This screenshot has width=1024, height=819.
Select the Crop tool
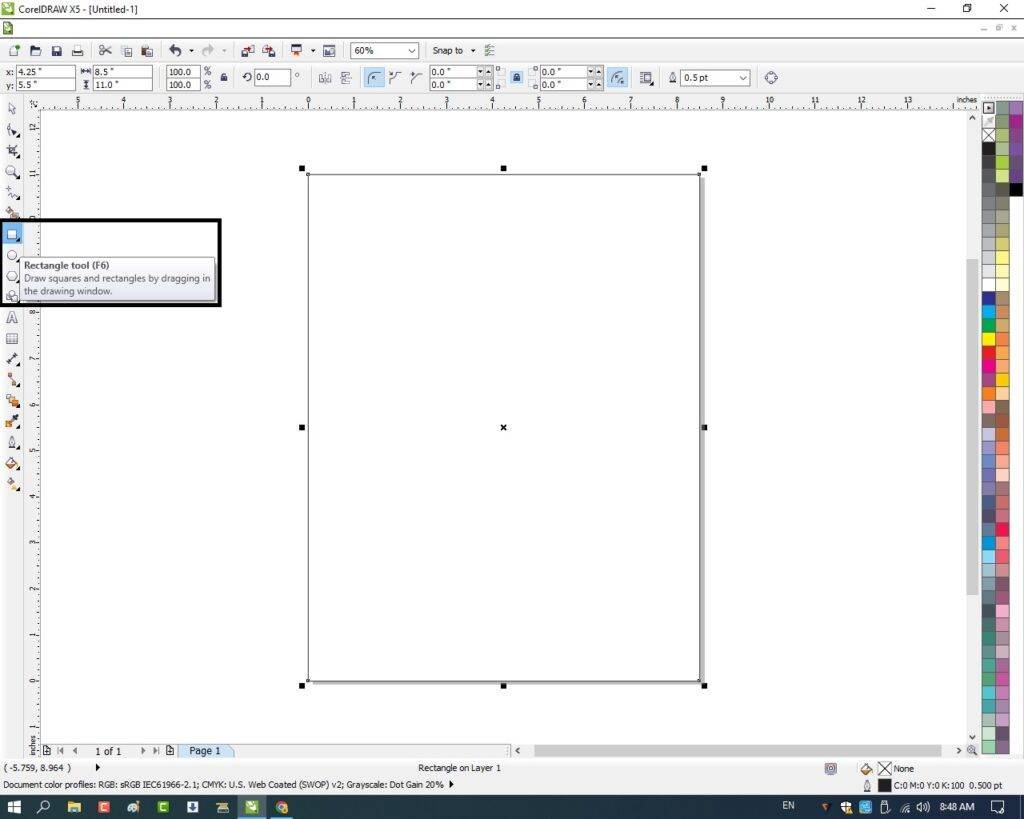pyautogui.click(x=12, y=151)
